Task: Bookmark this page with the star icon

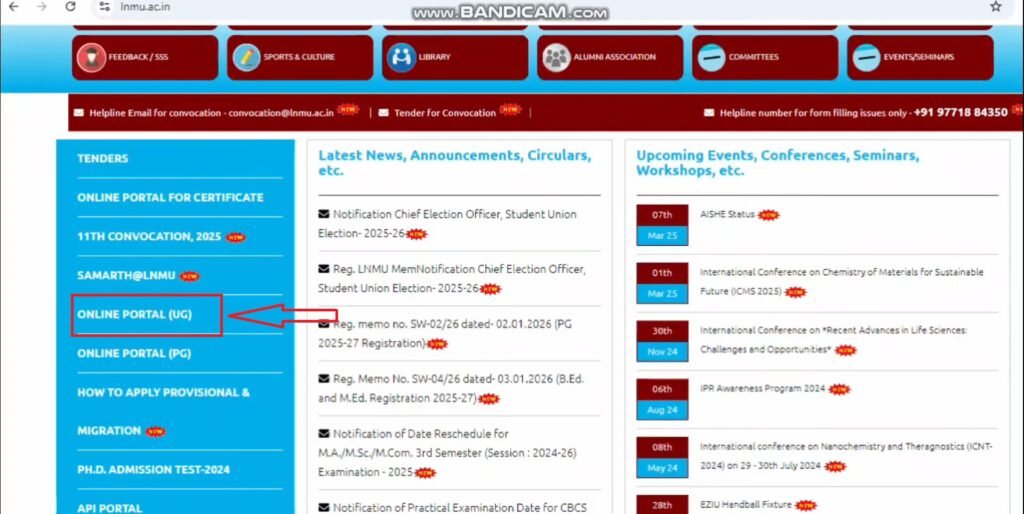Action: click(995, 7)
